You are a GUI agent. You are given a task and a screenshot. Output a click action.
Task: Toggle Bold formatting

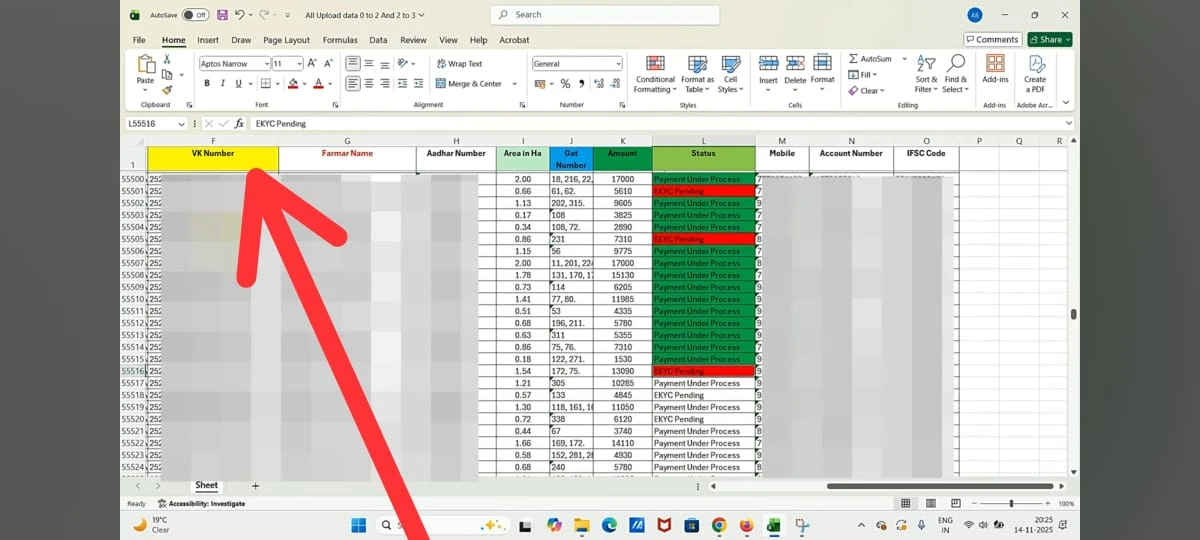pos(207,84)
